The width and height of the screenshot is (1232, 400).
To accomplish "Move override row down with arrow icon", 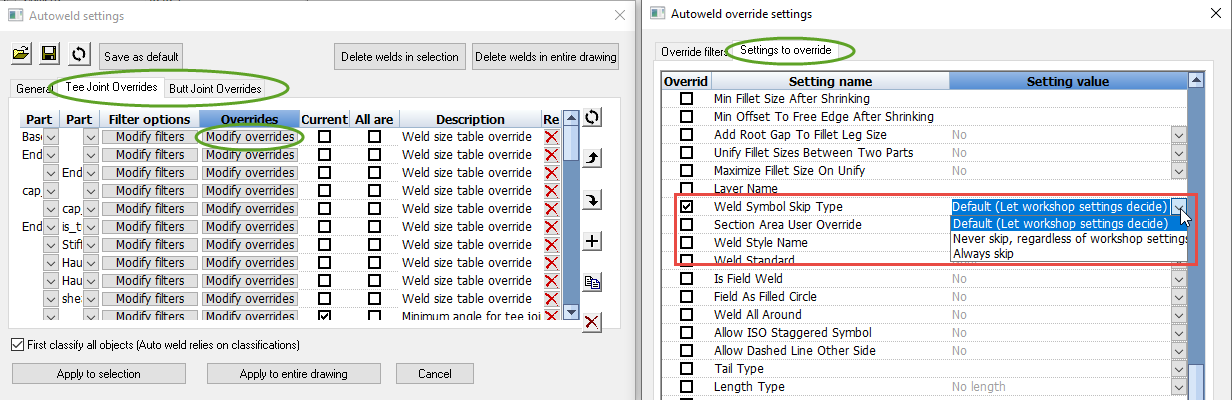I will [x=592, y=200].
